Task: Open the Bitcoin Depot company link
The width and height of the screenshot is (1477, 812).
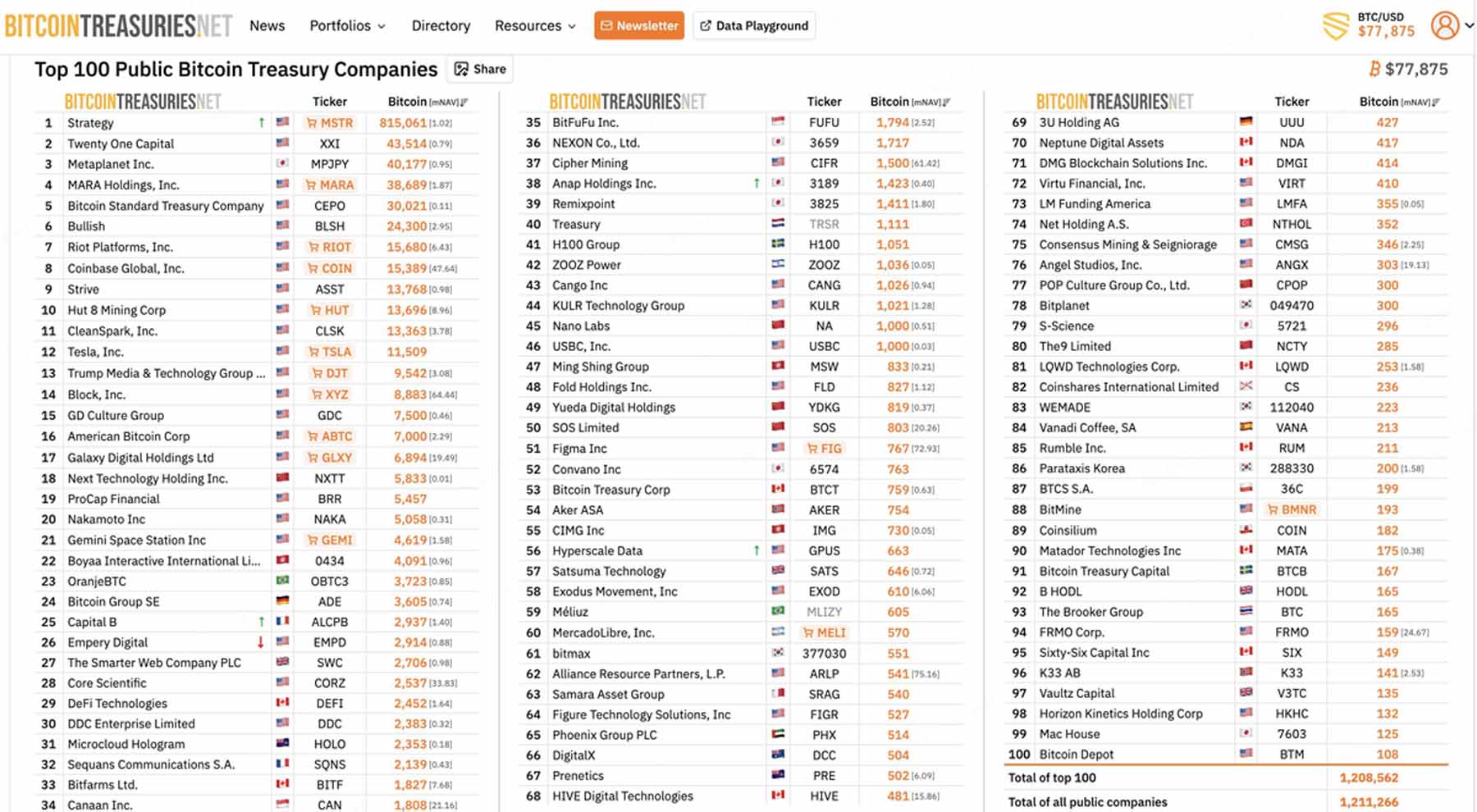Action: coord(1077,755)
